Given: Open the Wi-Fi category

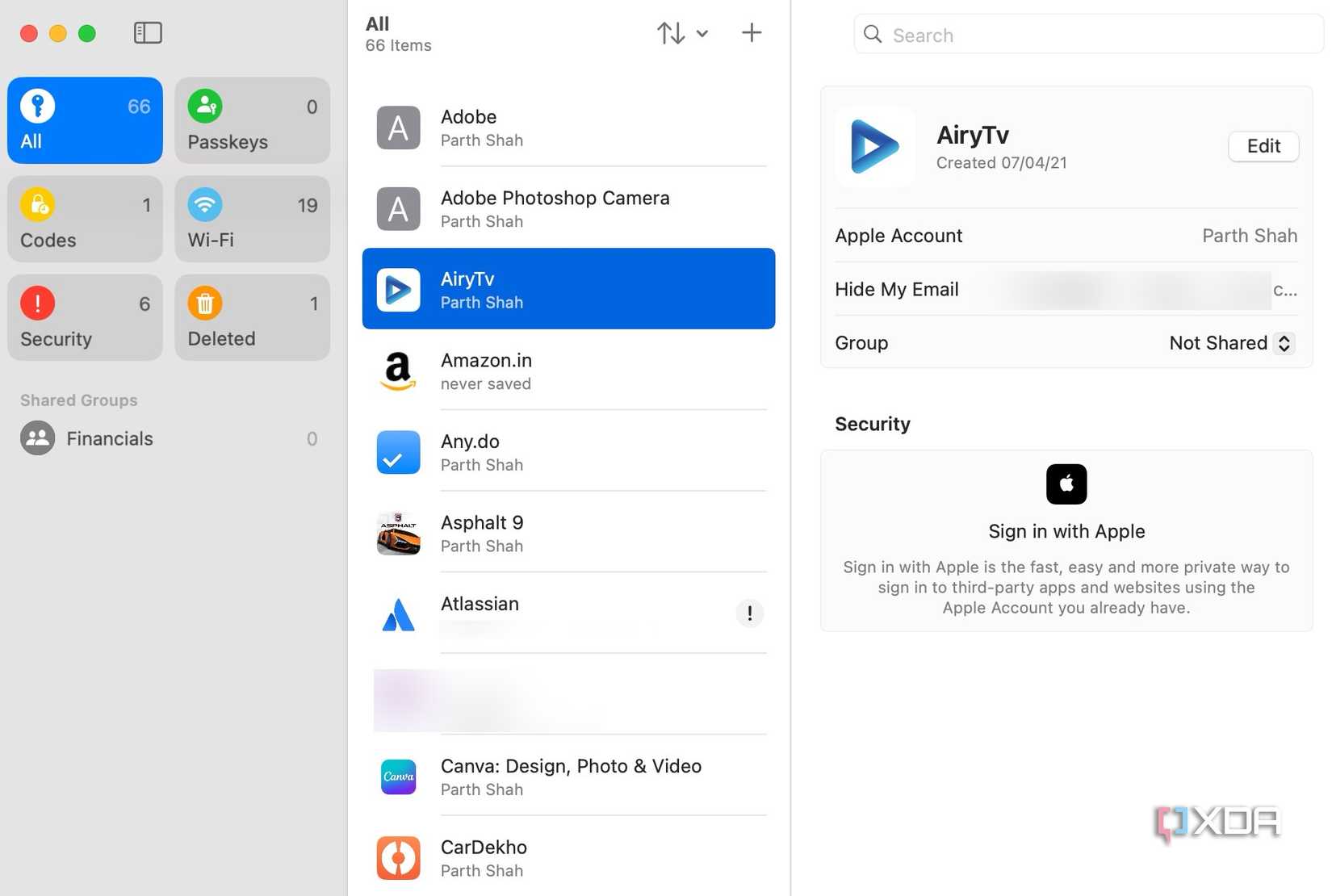Looking at the screenshot, I should point(253,219).
